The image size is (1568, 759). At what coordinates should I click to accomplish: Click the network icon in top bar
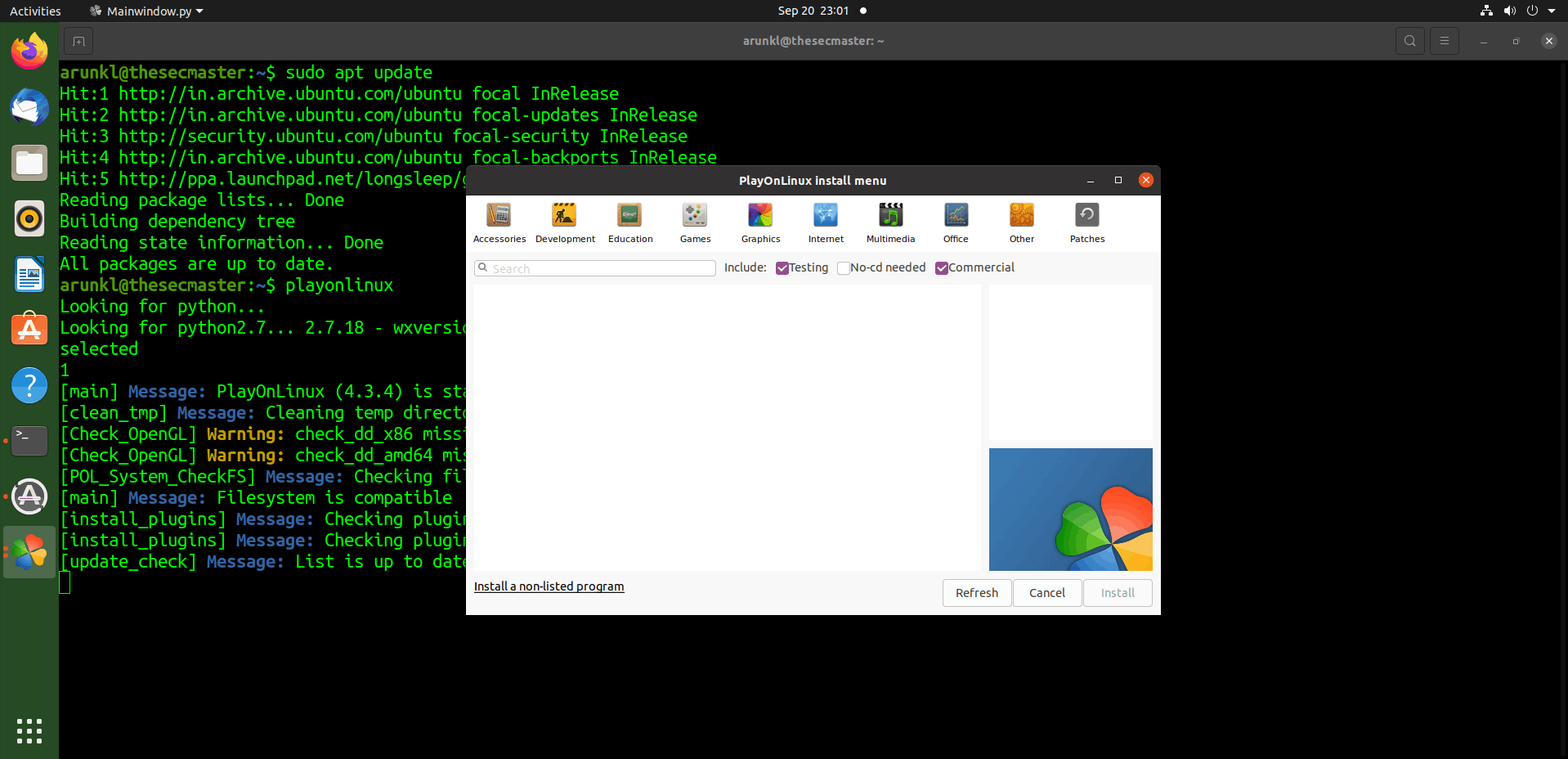(1486, 11)
